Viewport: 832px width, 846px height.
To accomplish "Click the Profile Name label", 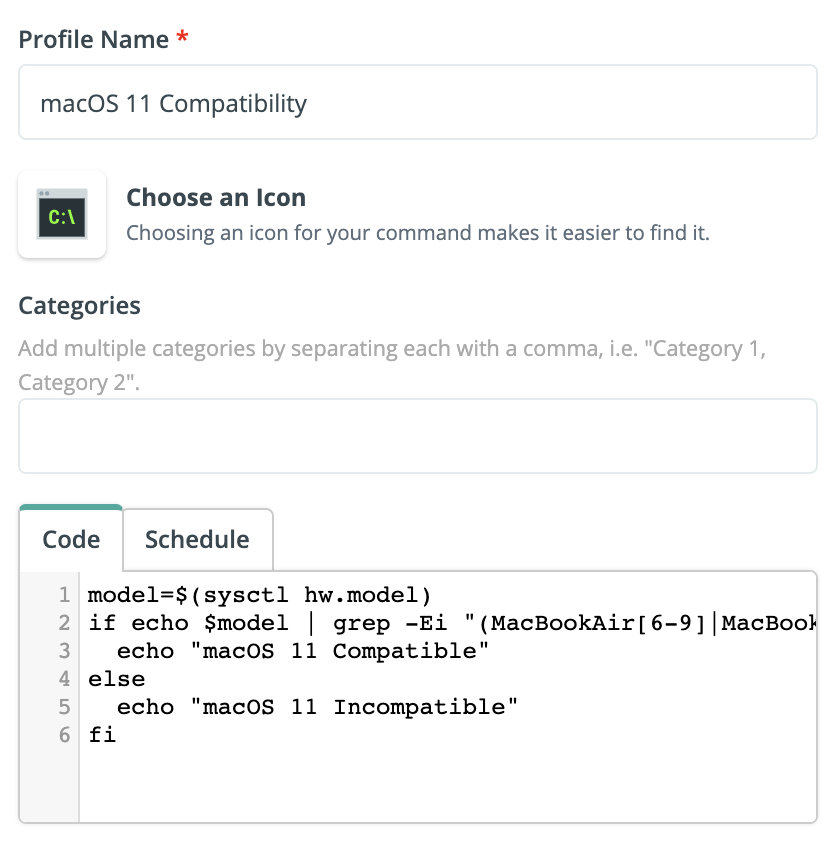I will click(93, 39).
